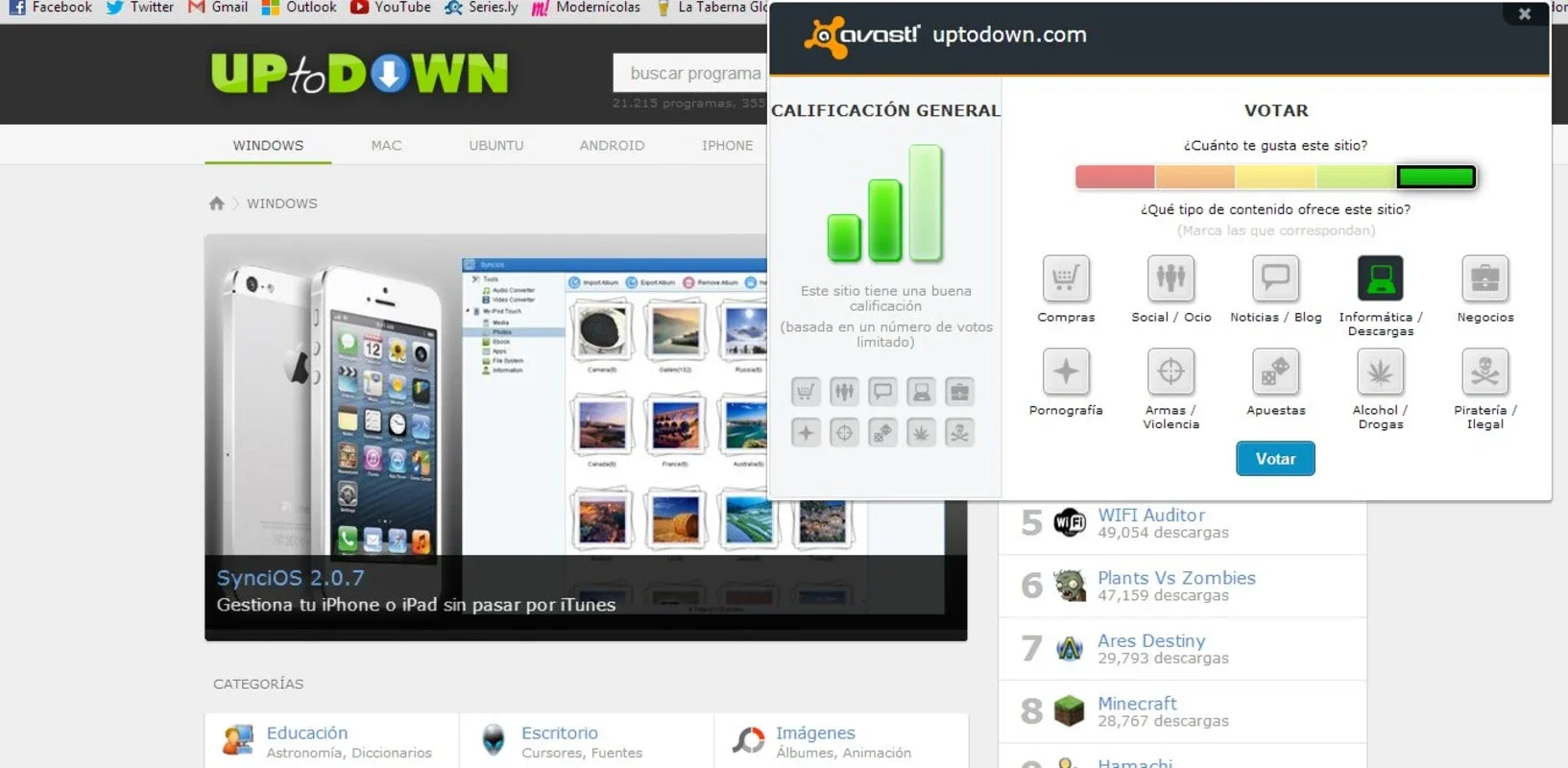Click the WINDOWS breadcrumb link
The image size is (1568, 768).
pyautogui.click(x=282, y=204)
